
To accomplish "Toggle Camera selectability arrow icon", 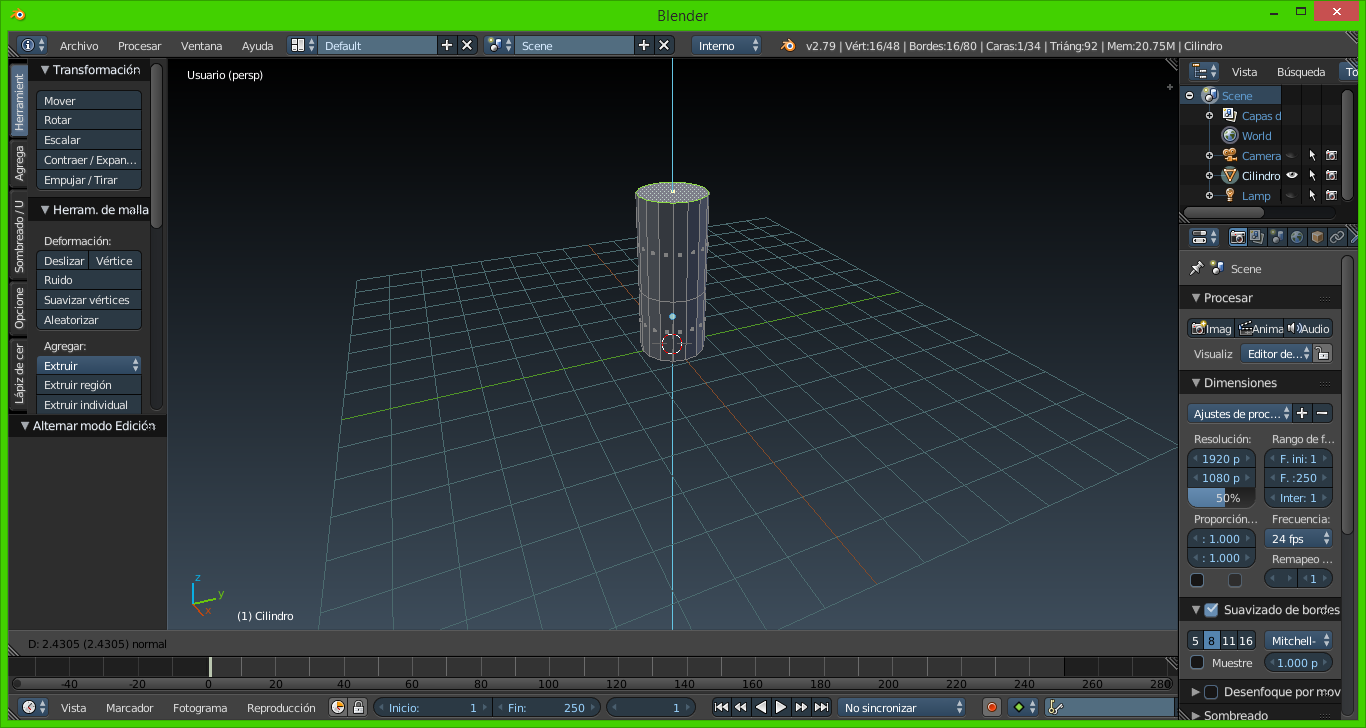I will point(1312,156).
